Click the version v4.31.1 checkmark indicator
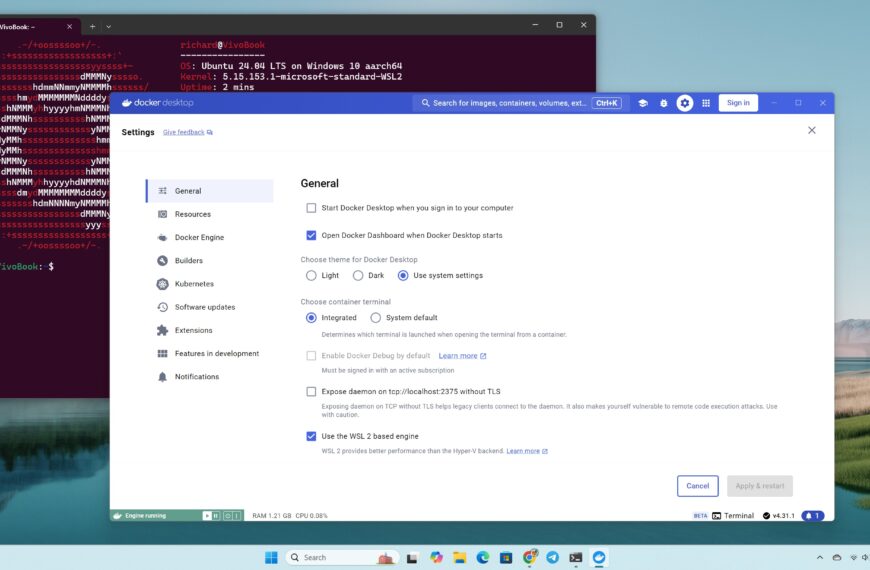 click(x=778, y=516)
